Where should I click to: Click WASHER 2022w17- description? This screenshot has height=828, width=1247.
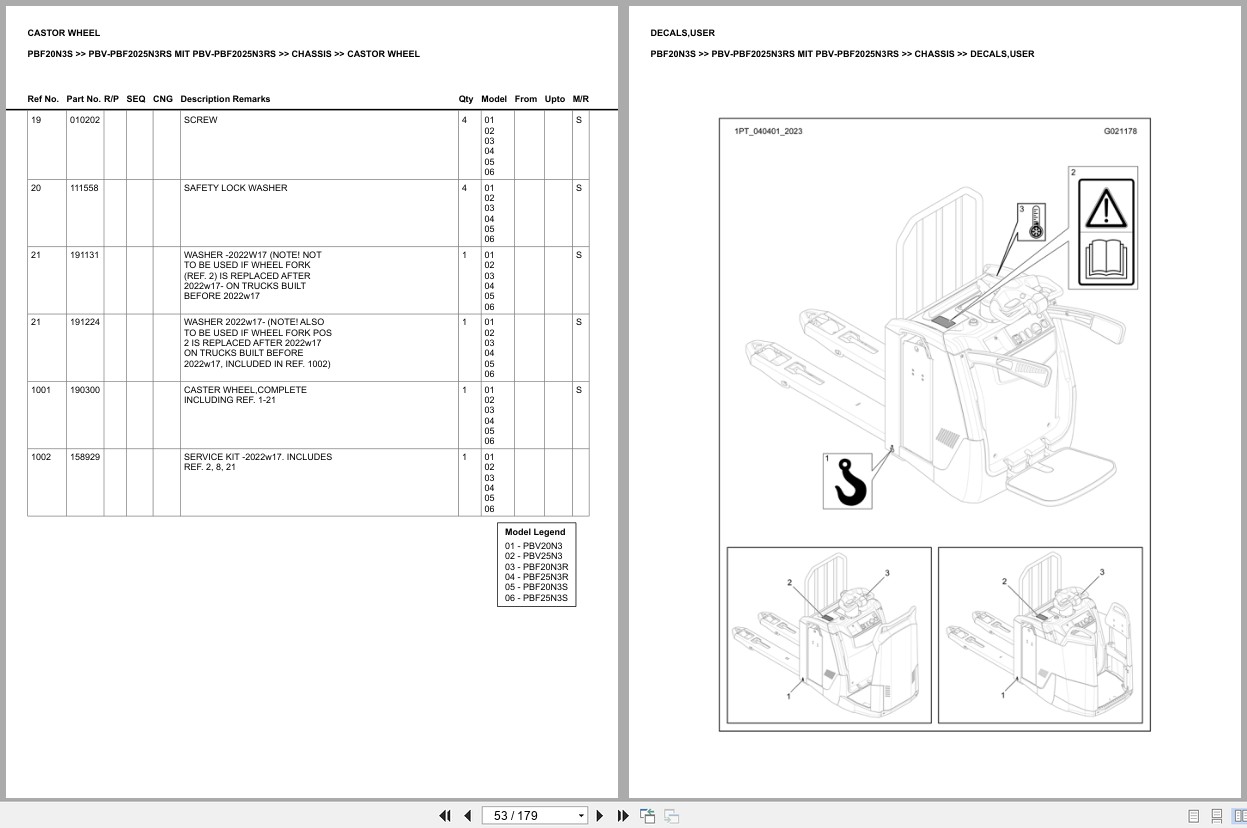tap(257, 343)
